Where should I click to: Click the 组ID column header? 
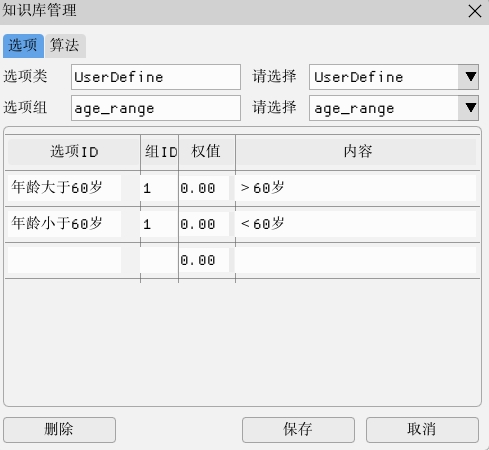pos(160,152)
